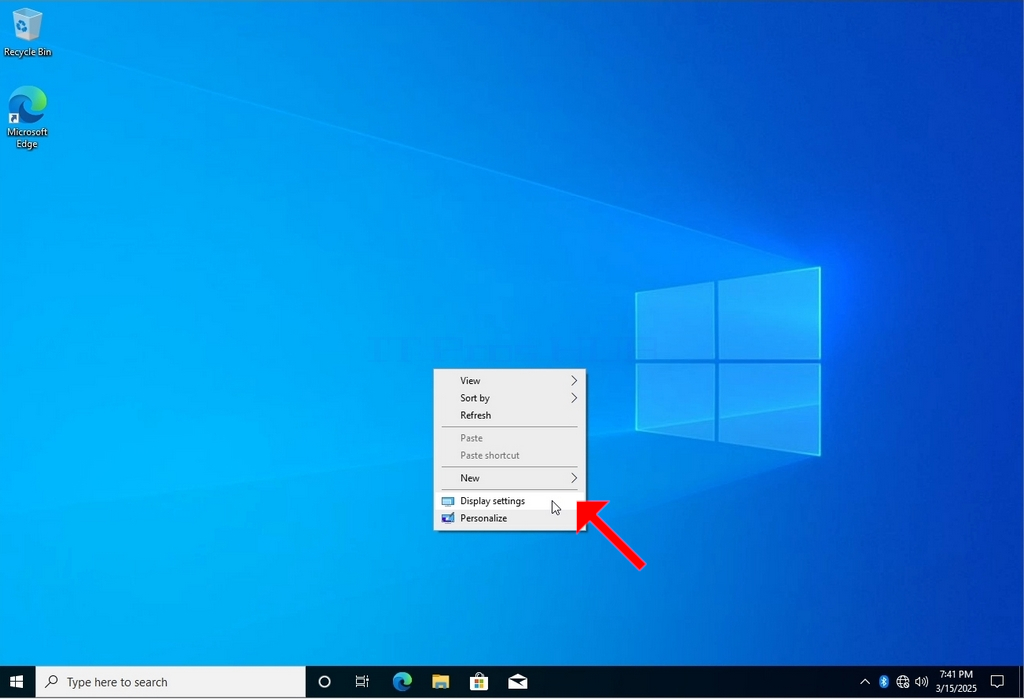Open the Sort by submenu

pyautogui.click(x=509, y=398)
